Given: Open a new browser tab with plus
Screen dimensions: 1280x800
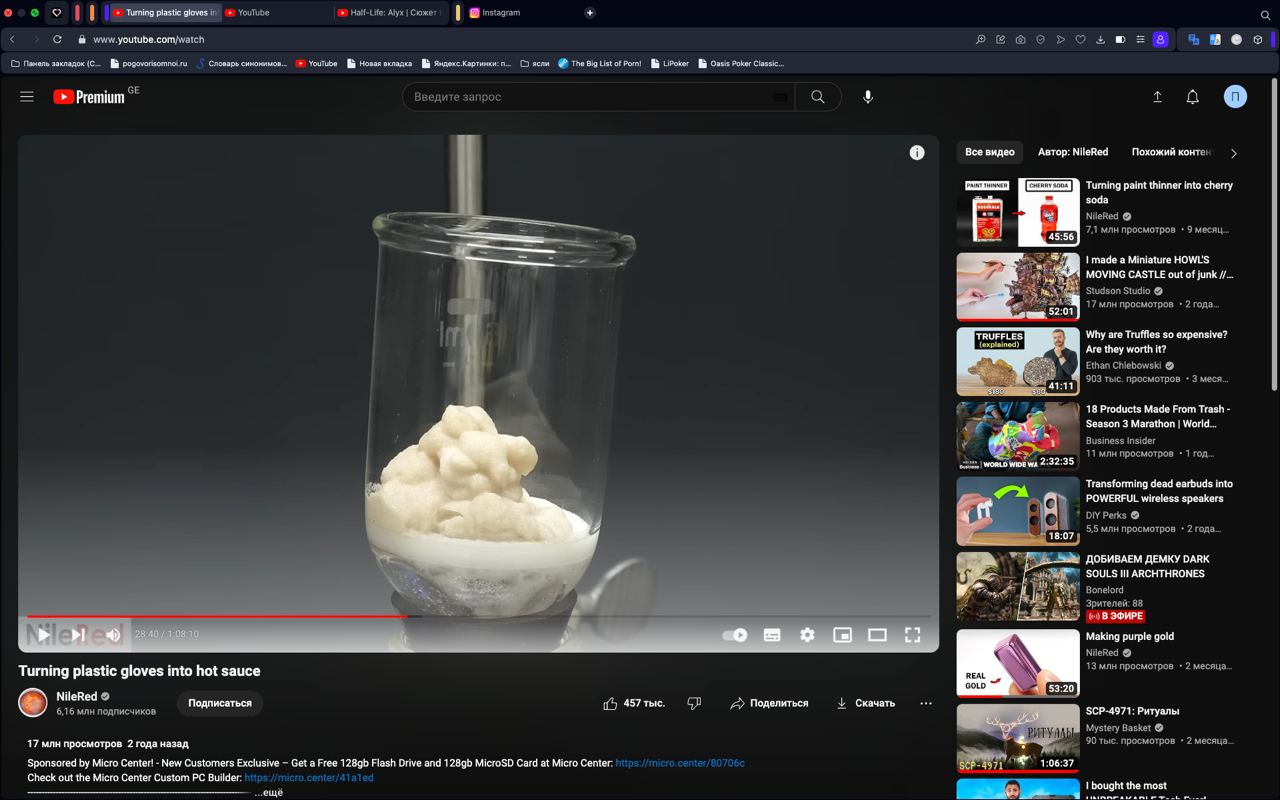Looking at the screenshot, I should point(590,13).
